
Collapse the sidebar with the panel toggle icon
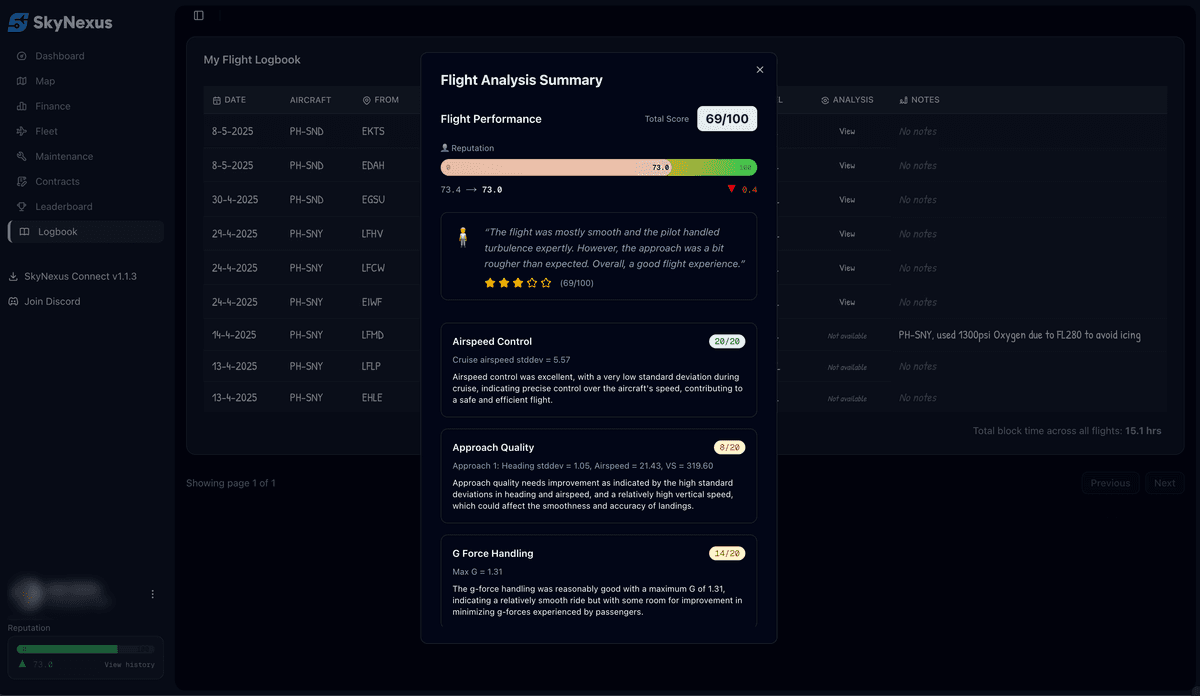point(198,16)
